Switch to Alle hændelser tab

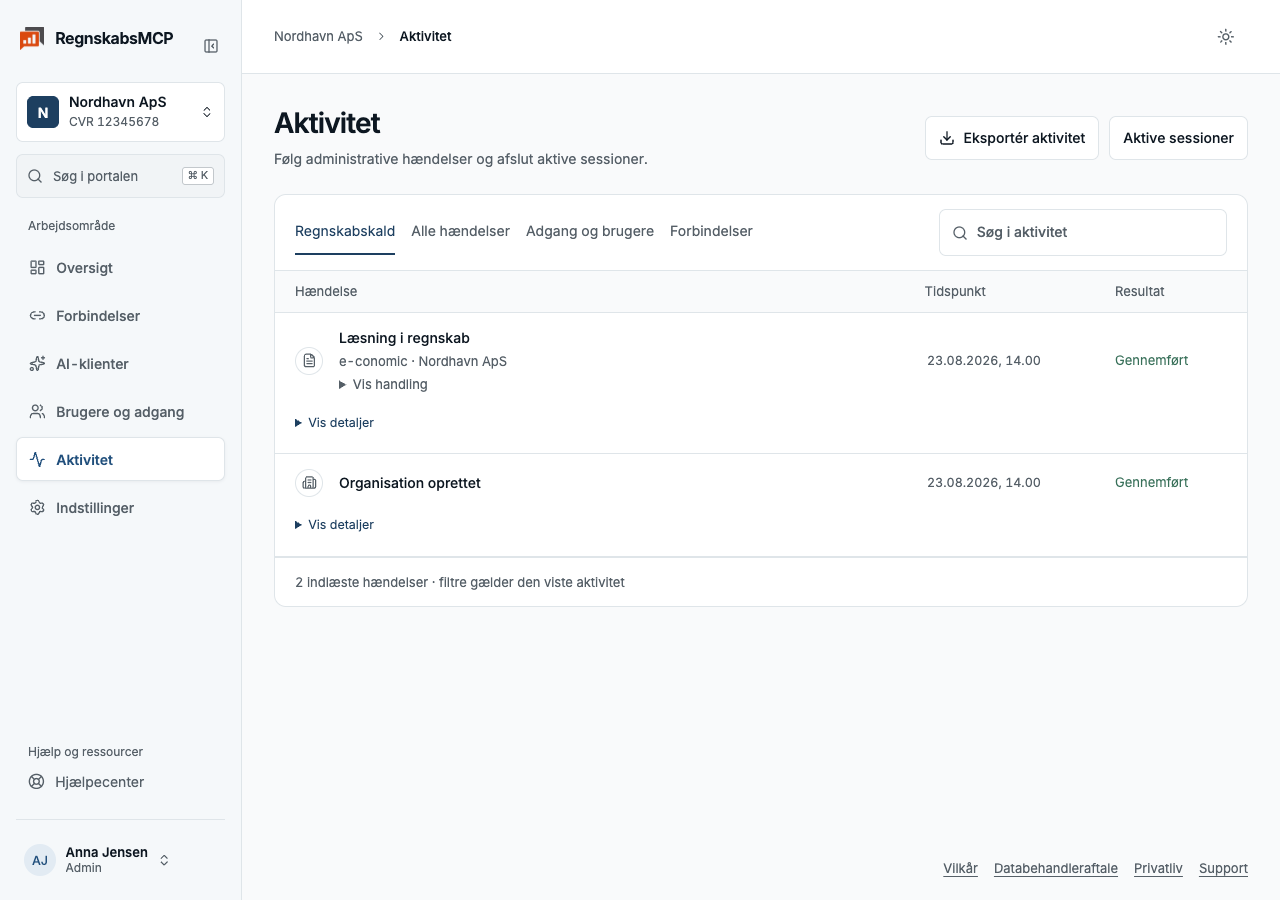tap(460, 231)
